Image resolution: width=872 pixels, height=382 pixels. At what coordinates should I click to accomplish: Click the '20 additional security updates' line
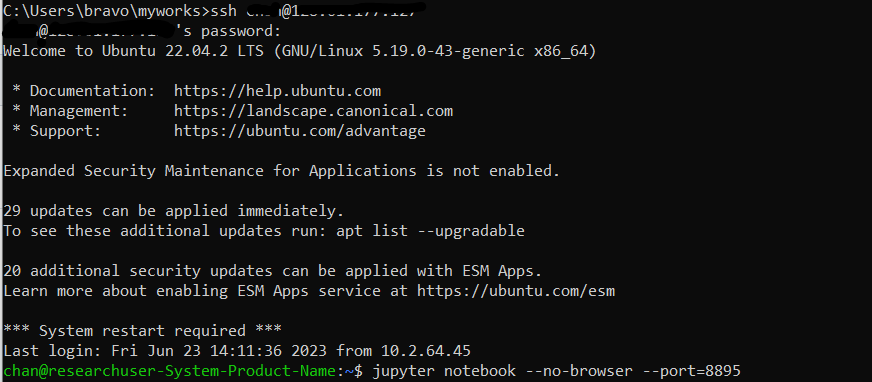click(x=272, y=271)
